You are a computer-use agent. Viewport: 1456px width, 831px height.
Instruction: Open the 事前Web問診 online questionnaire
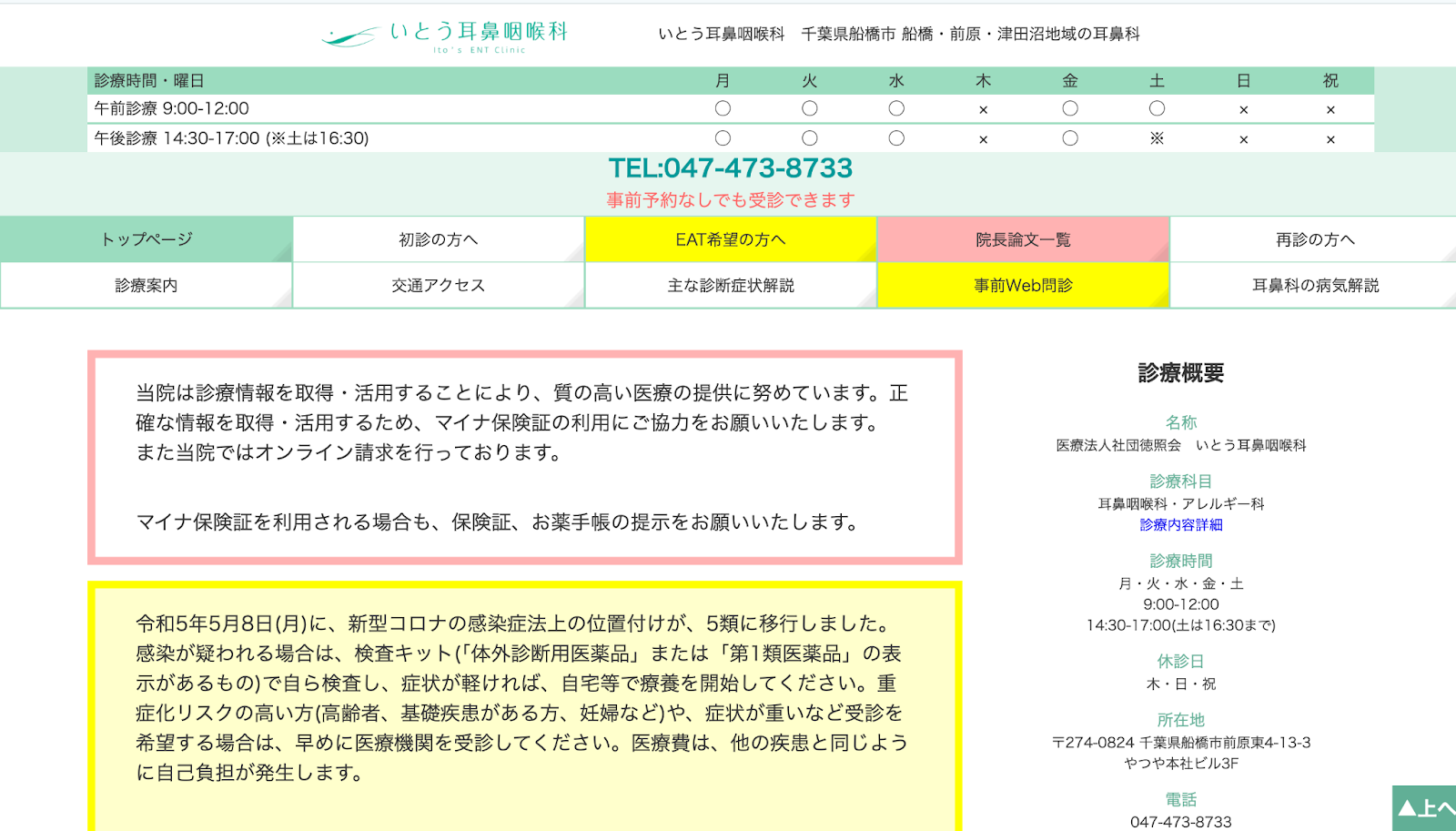click(x=1022, y=285)
